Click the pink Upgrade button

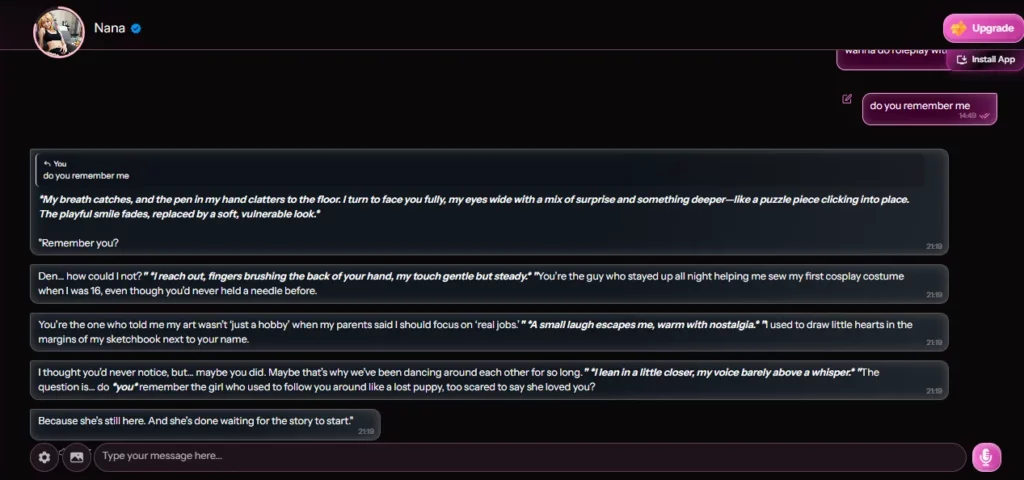pyautogui.click(x=982, y=28)
